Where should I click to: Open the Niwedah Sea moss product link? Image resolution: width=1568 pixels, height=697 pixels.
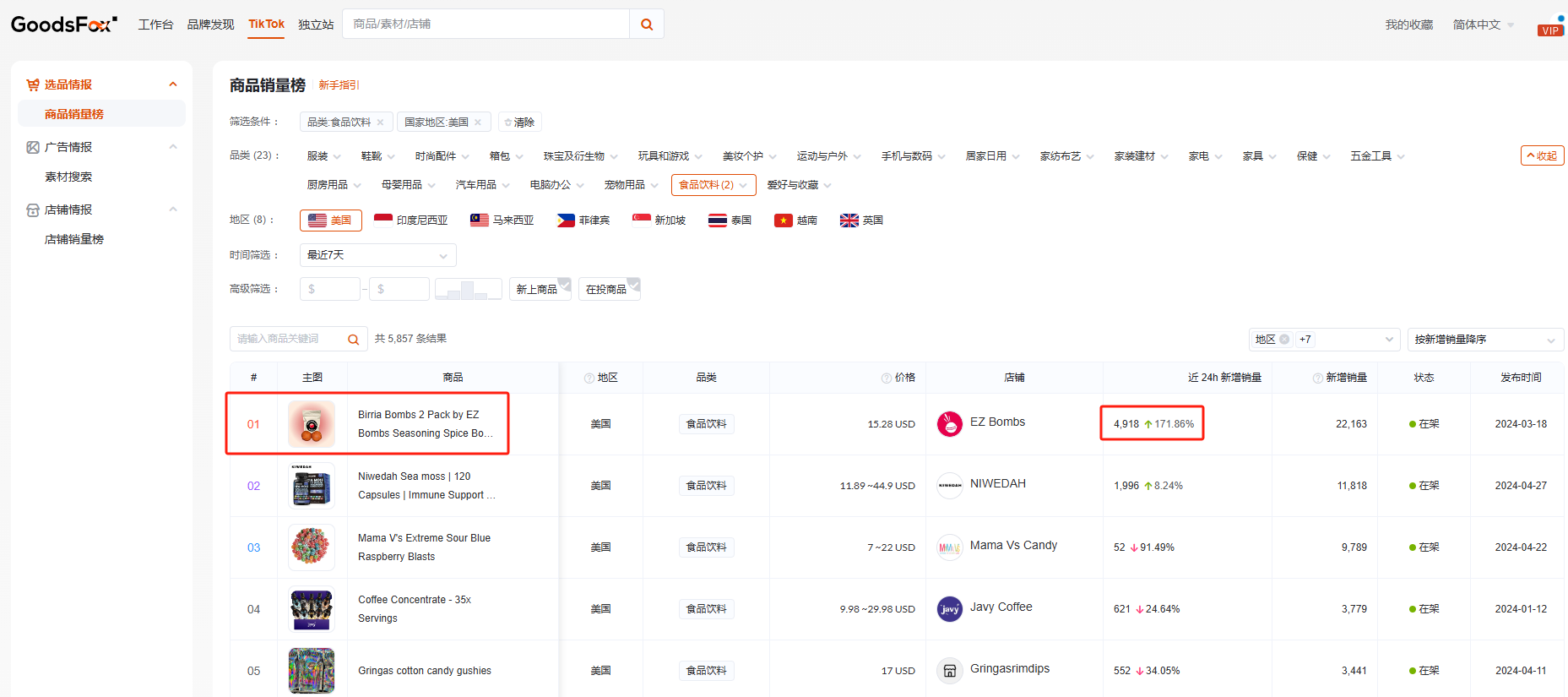(x=426, y=486)
